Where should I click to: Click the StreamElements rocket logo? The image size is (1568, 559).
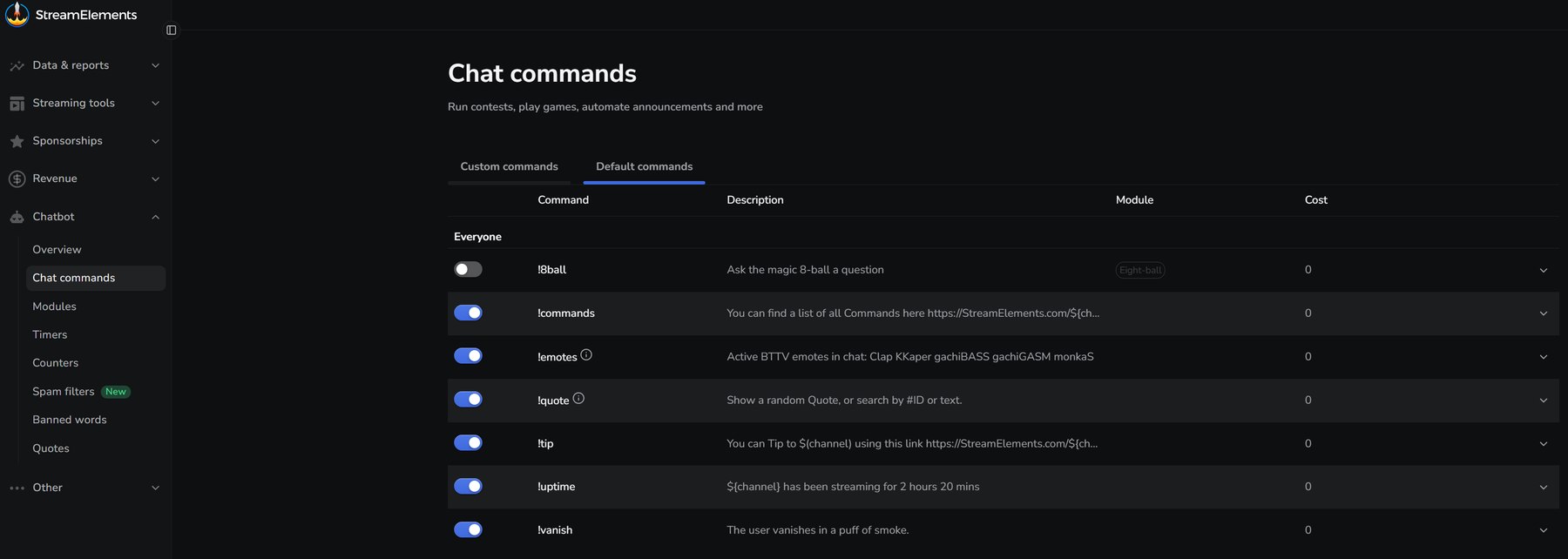click(x=17, y=14)
